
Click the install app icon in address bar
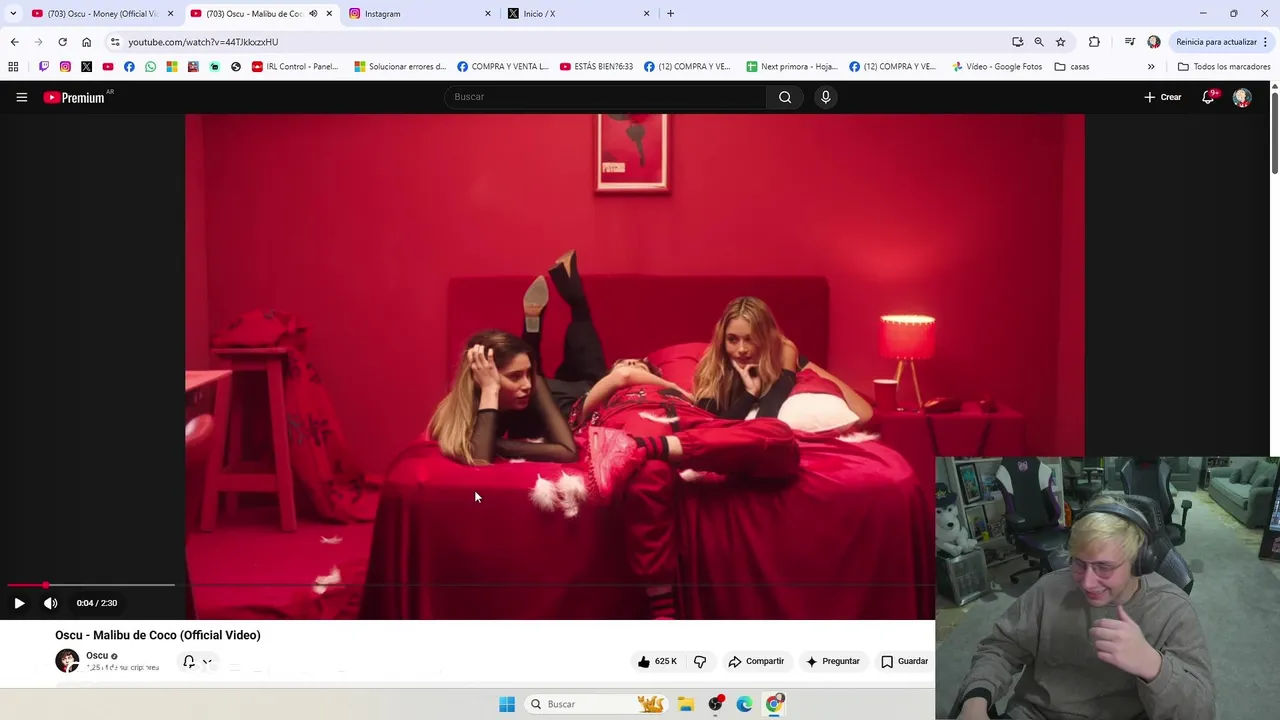click(1017, 42)
